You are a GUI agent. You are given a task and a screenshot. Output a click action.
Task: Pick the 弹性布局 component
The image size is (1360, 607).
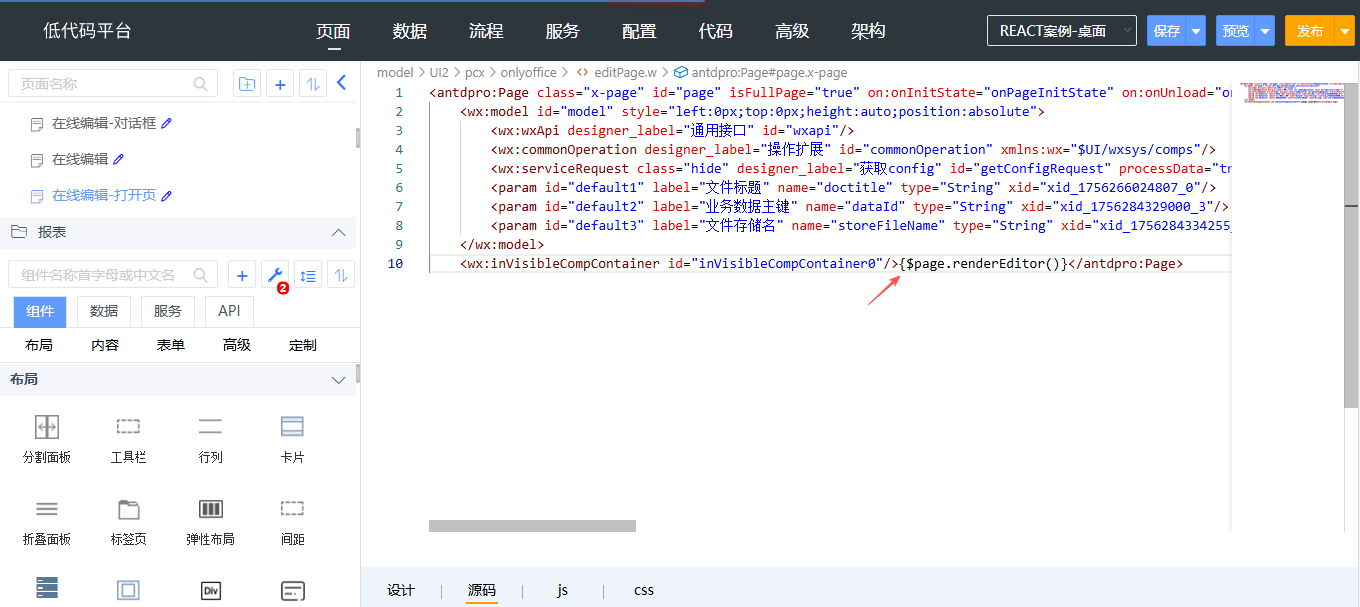(210, 520)
